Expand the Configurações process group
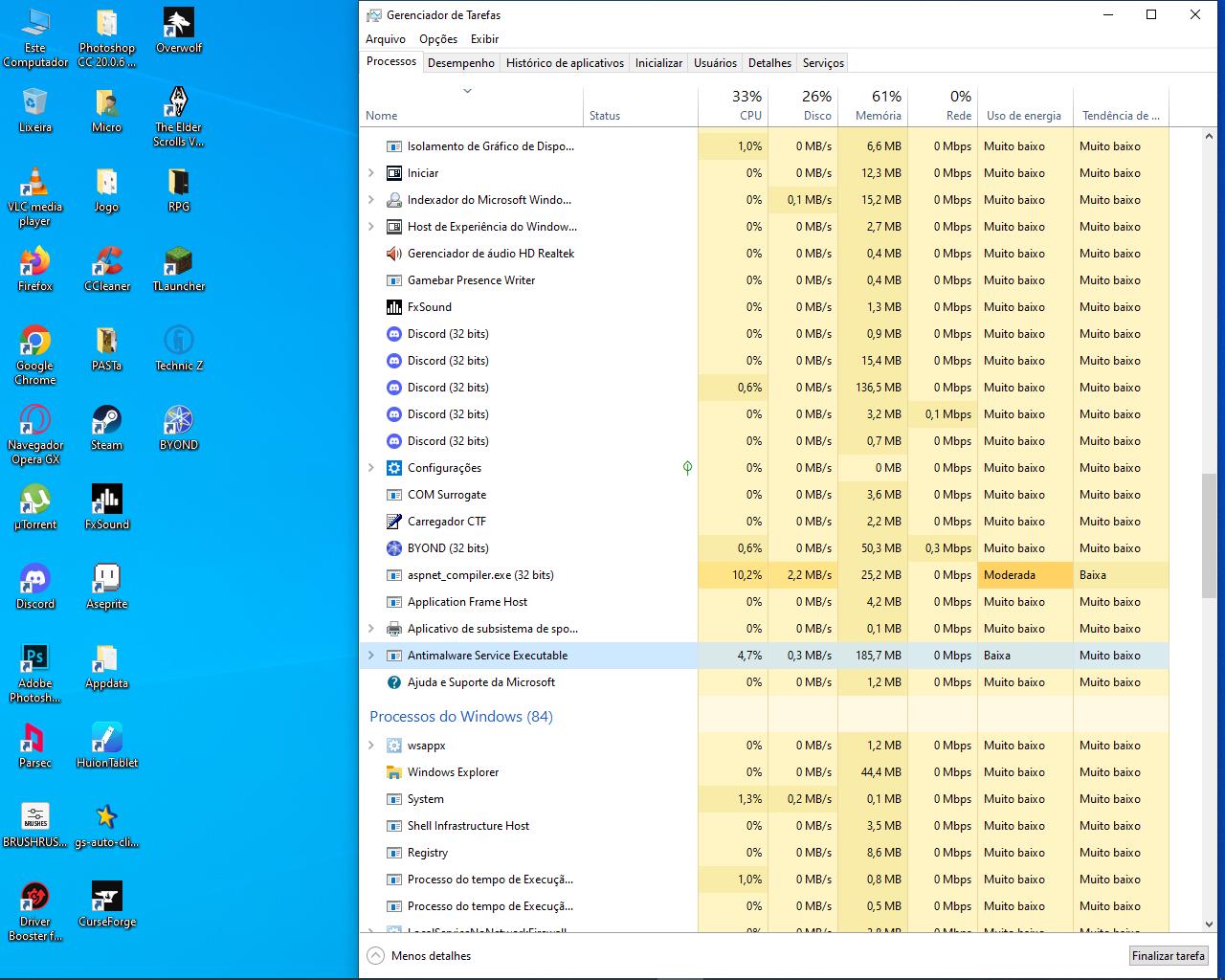Image resolution: width=1225 pixels, height=980 pixels. 371,468
